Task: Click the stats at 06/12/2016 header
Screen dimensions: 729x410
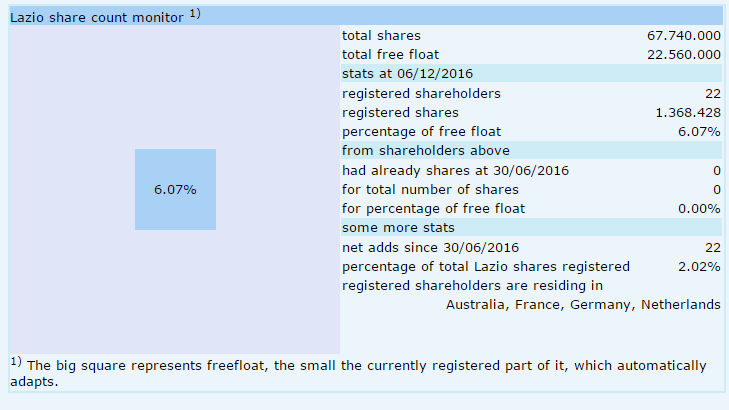Action: click(x=407, y=74)
